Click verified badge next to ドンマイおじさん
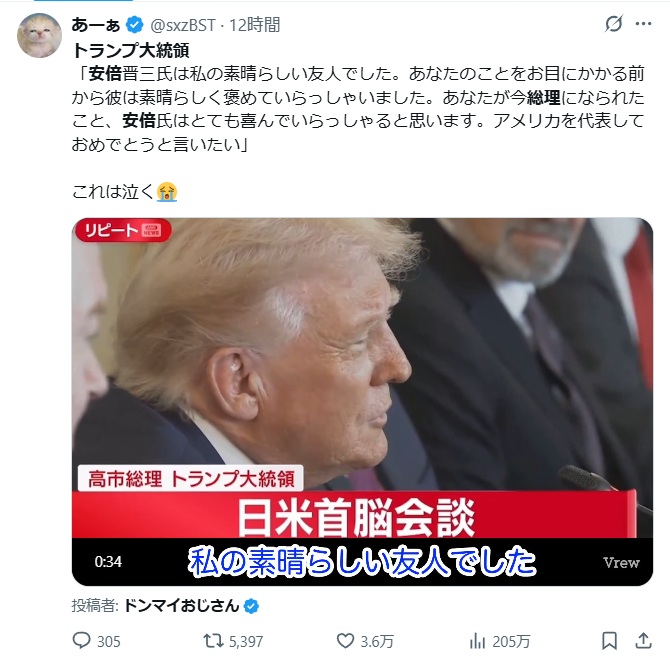 [251, 606]
